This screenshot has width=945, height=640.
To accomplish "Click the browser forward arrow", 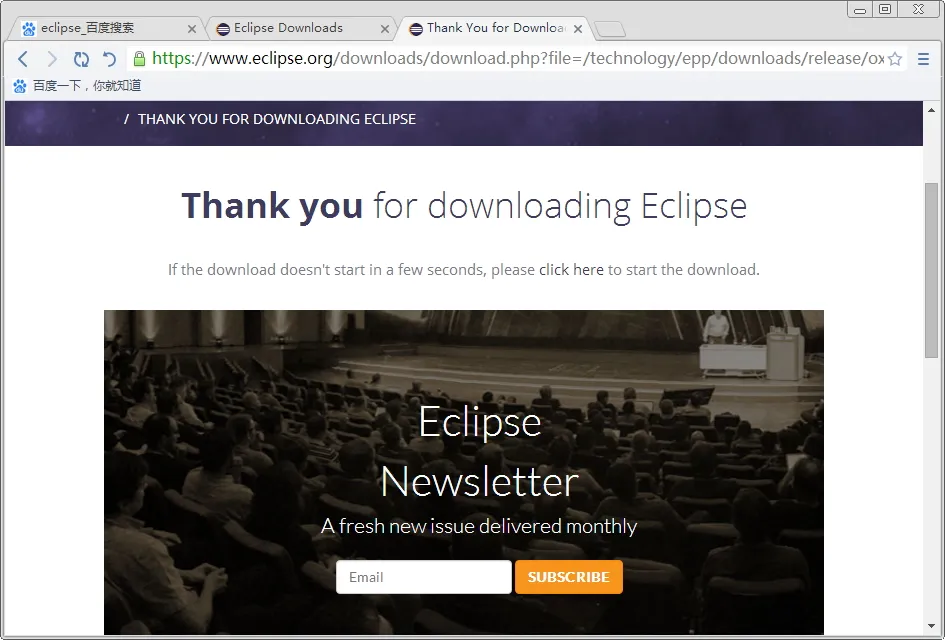I will tap(52, 59).
